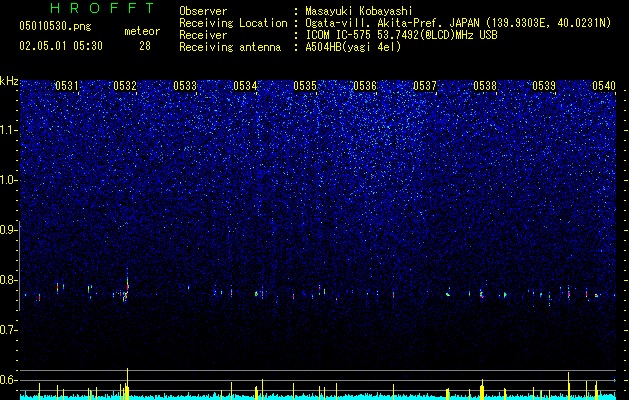This screenshot has width=629, height=400.
Task: Click the meteor count 28
Action: click(145, 46)
